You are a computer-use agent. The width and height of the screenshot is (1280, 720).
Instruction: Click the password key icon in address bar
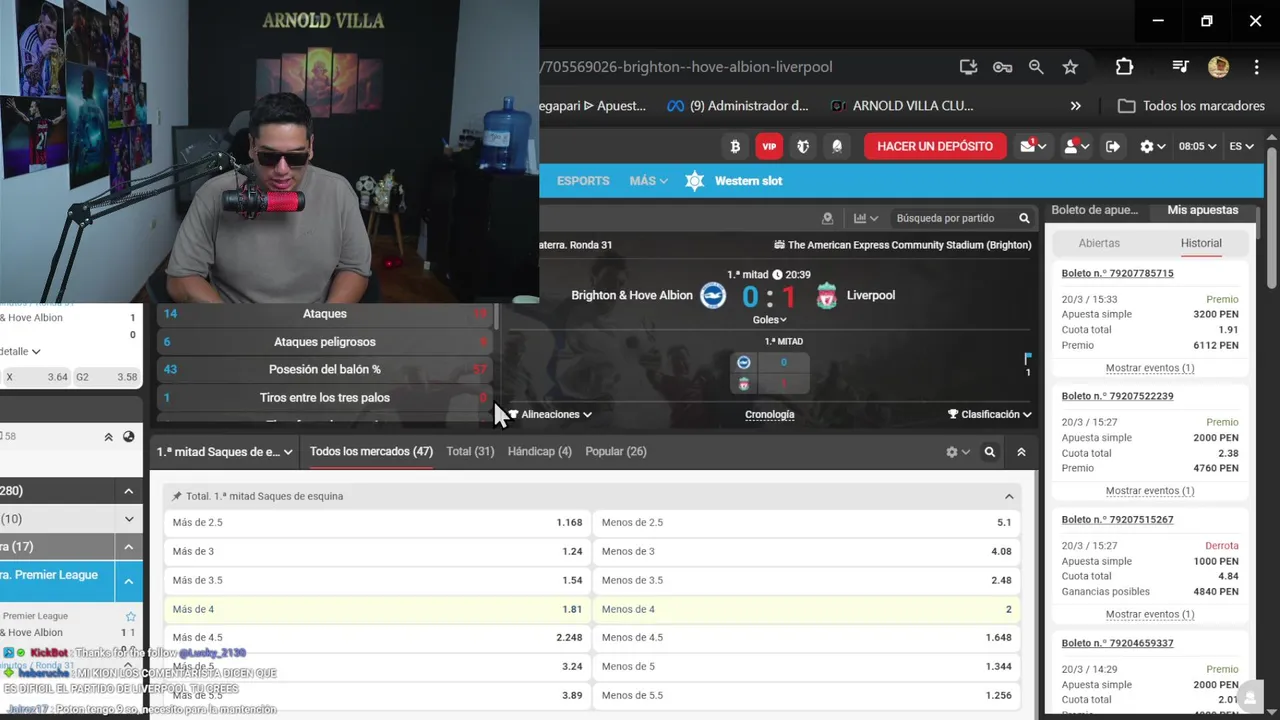pos(1002,67)
